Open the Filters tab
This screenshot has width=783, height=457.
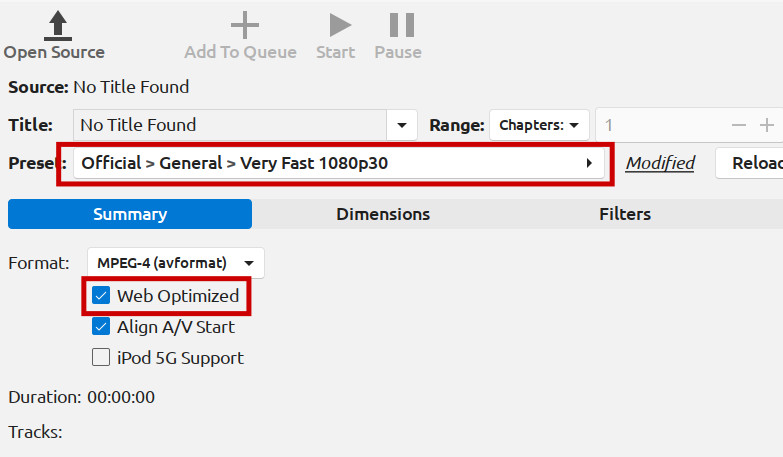point(625,214)
